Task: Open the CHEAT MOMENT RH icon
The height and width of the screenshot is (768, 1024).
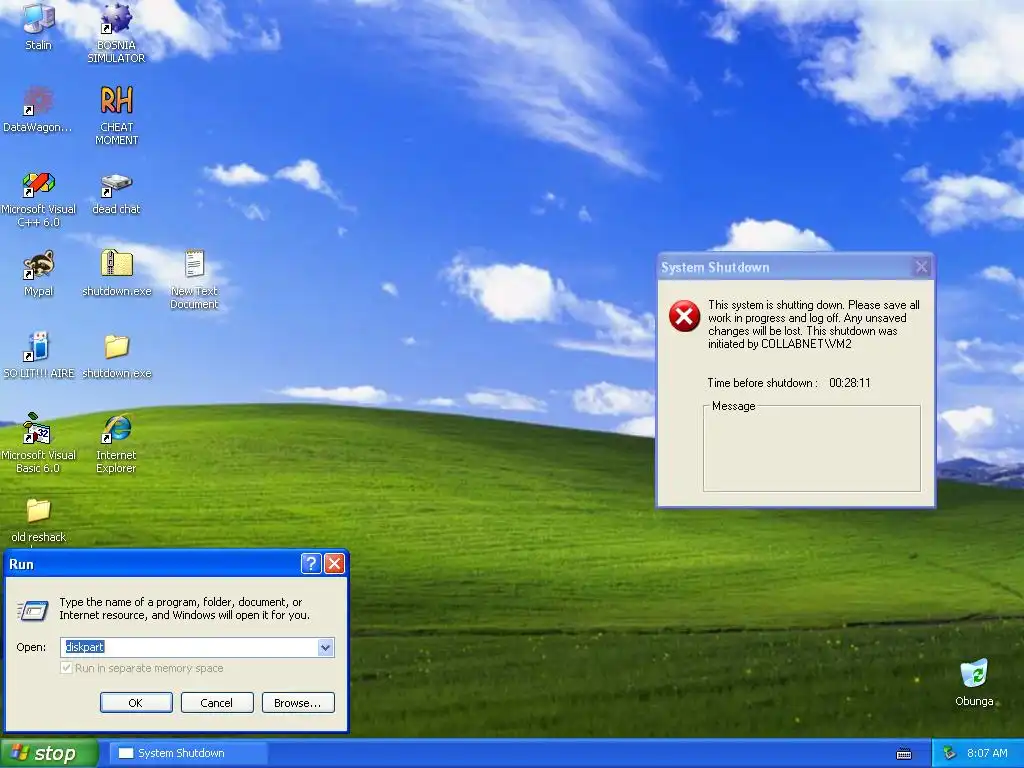Action: [116, 115]
